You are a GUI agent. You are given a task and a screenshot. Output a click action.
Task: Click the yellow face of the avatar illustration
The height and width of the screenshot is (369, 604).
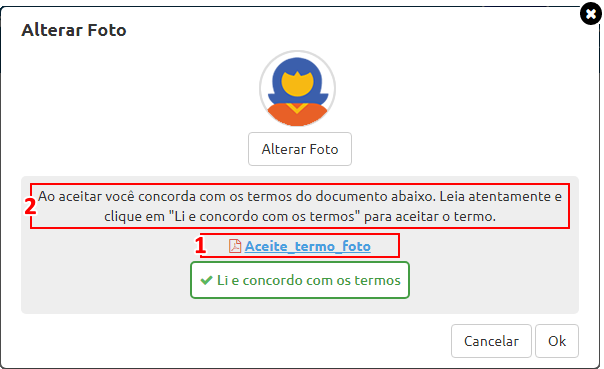(x=297, y=84)
